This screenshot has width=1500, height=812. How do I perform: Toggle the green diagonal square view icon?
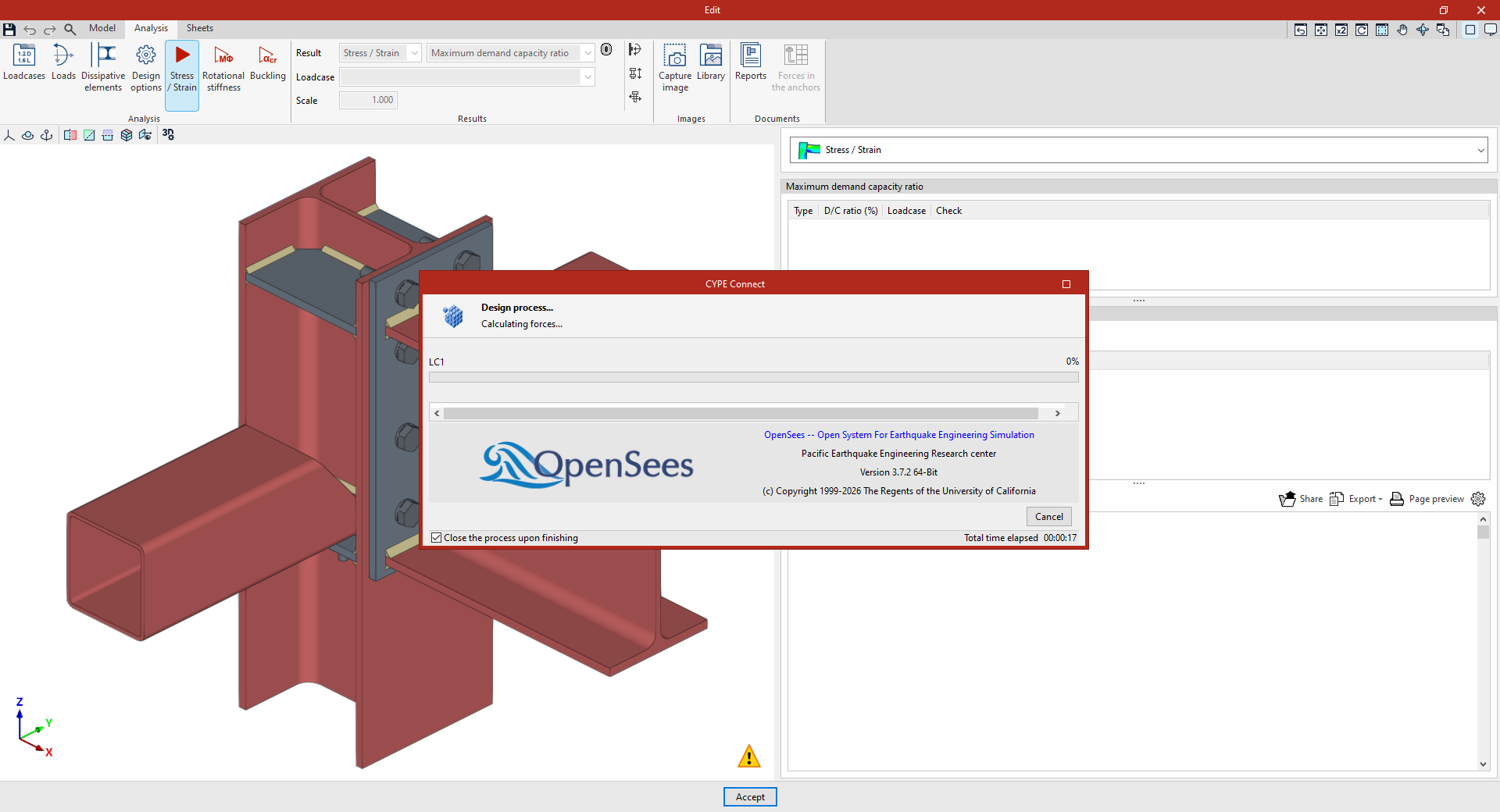point(89,135)
